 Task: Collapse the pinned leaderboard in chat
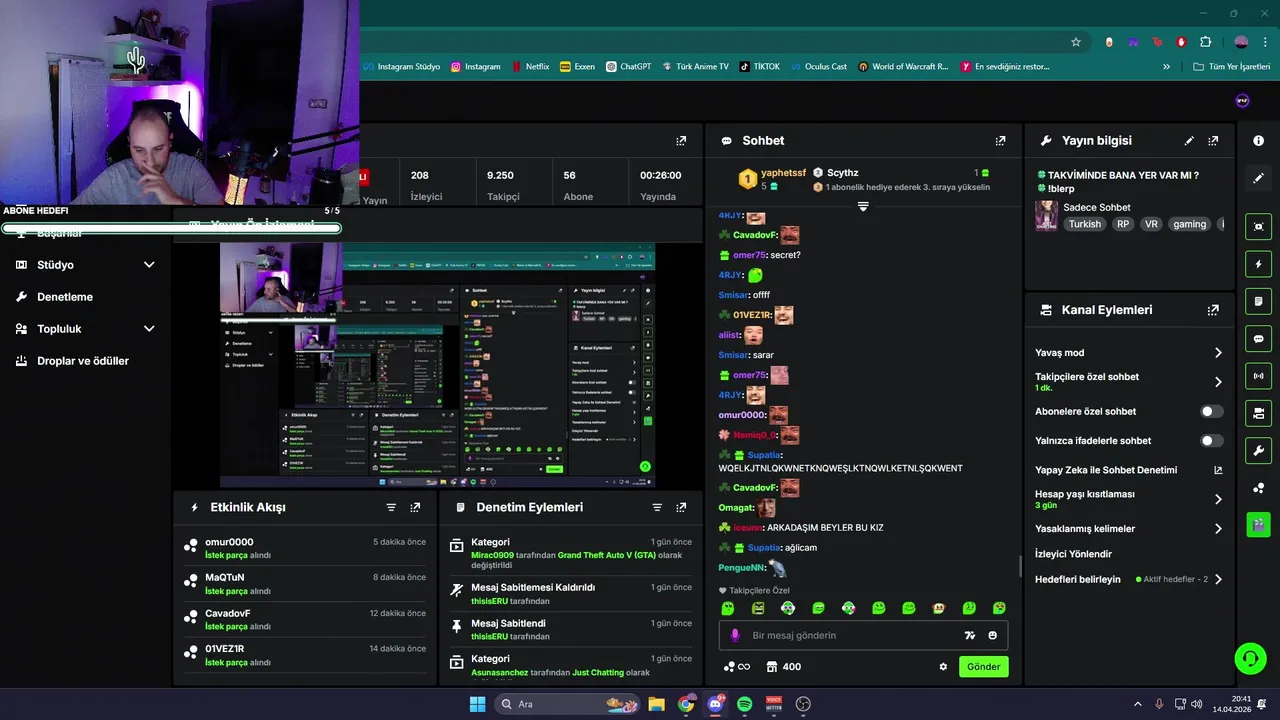(x=863, y=206)
